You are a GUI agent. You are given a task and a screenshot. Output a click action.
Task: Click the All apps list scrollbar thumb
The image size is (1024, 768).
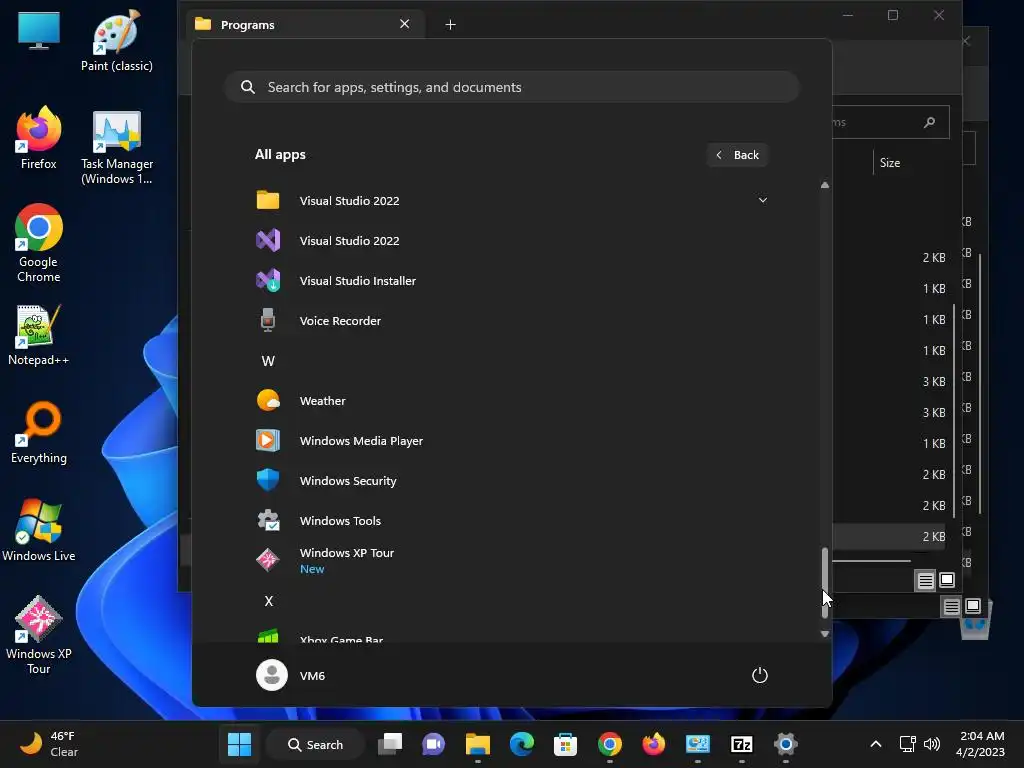click(825, 583)
